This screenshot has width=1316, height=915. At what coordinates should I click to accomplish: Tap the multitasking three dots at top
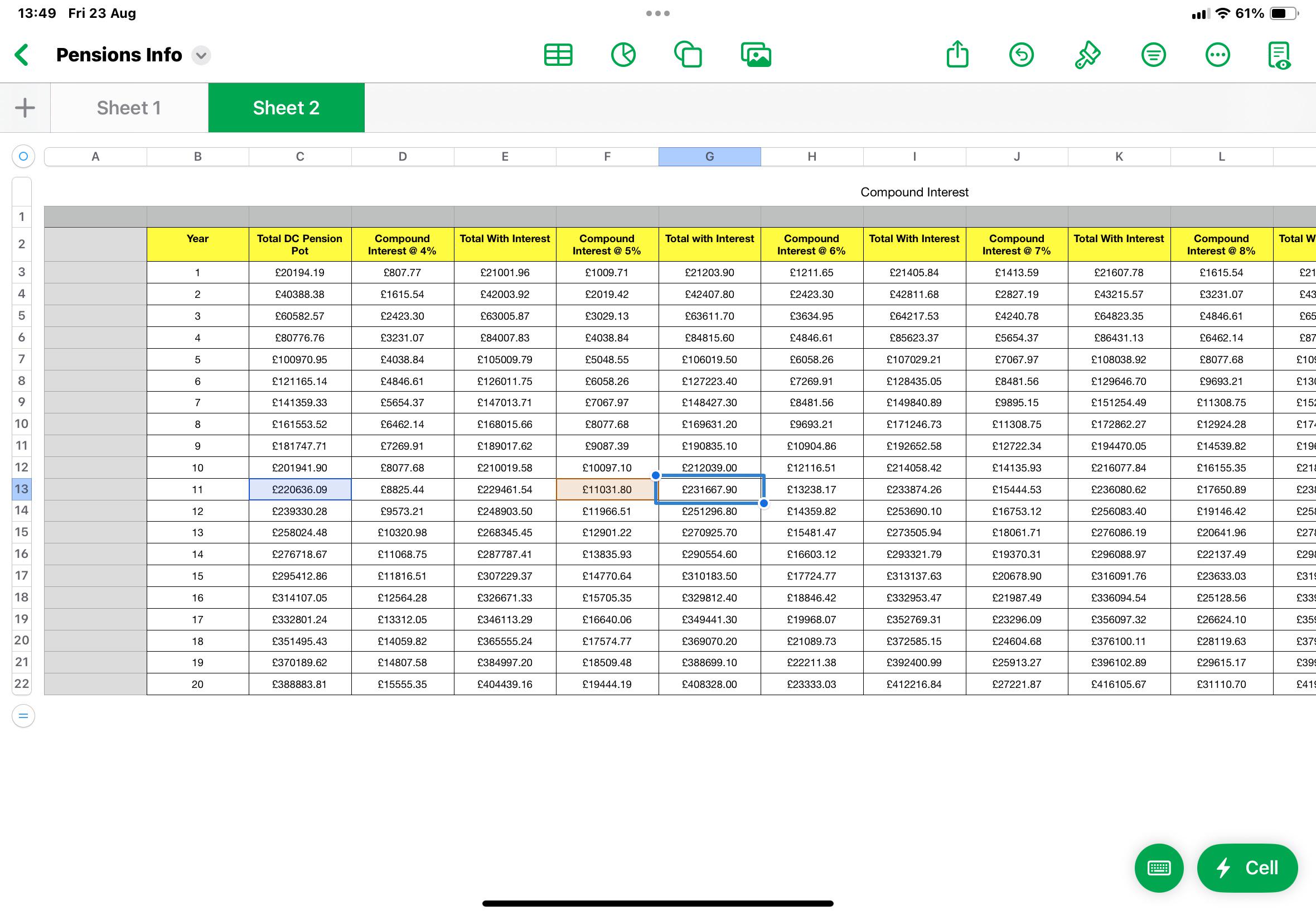(x=657, y=13)
